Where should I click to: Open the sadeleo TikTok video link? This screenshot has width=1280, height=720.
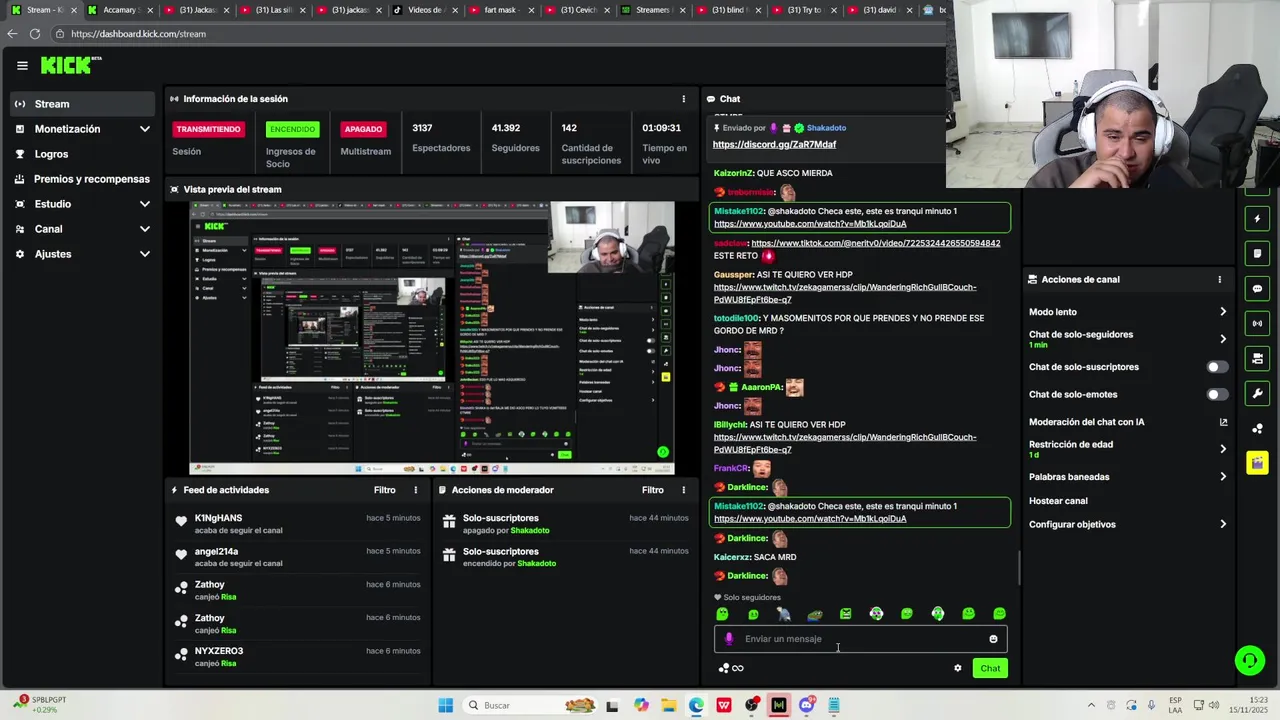pos(875,243)
